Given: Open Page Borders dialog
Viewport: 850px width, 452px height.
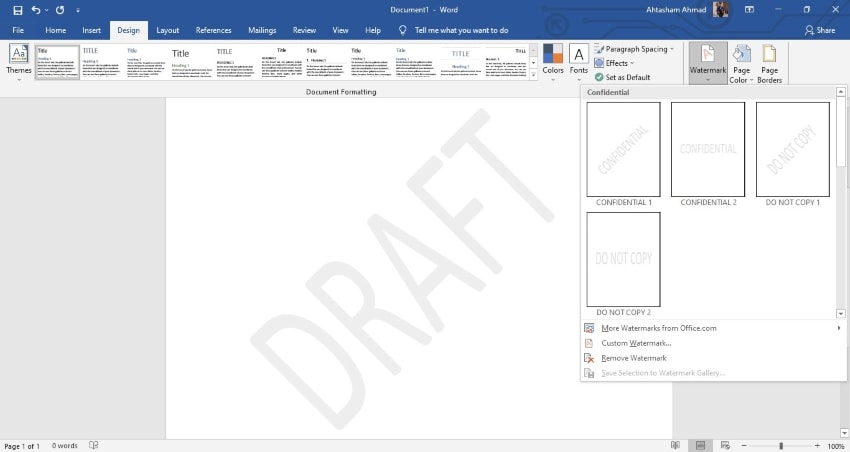Looking at the screenshot, I should (x=769, y=63).
